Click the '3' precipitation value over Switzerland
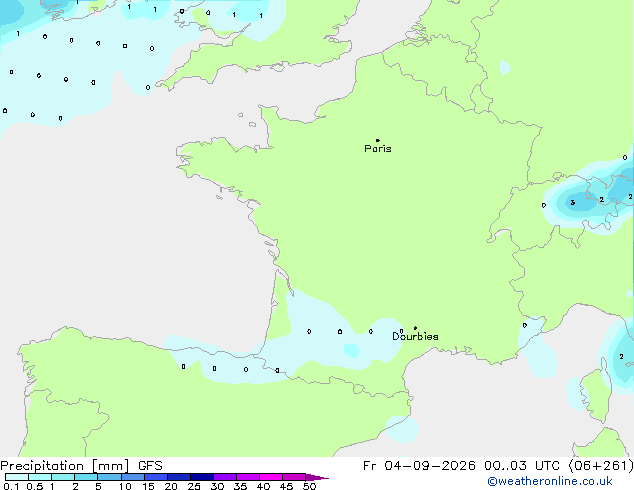 click(573, 203)
